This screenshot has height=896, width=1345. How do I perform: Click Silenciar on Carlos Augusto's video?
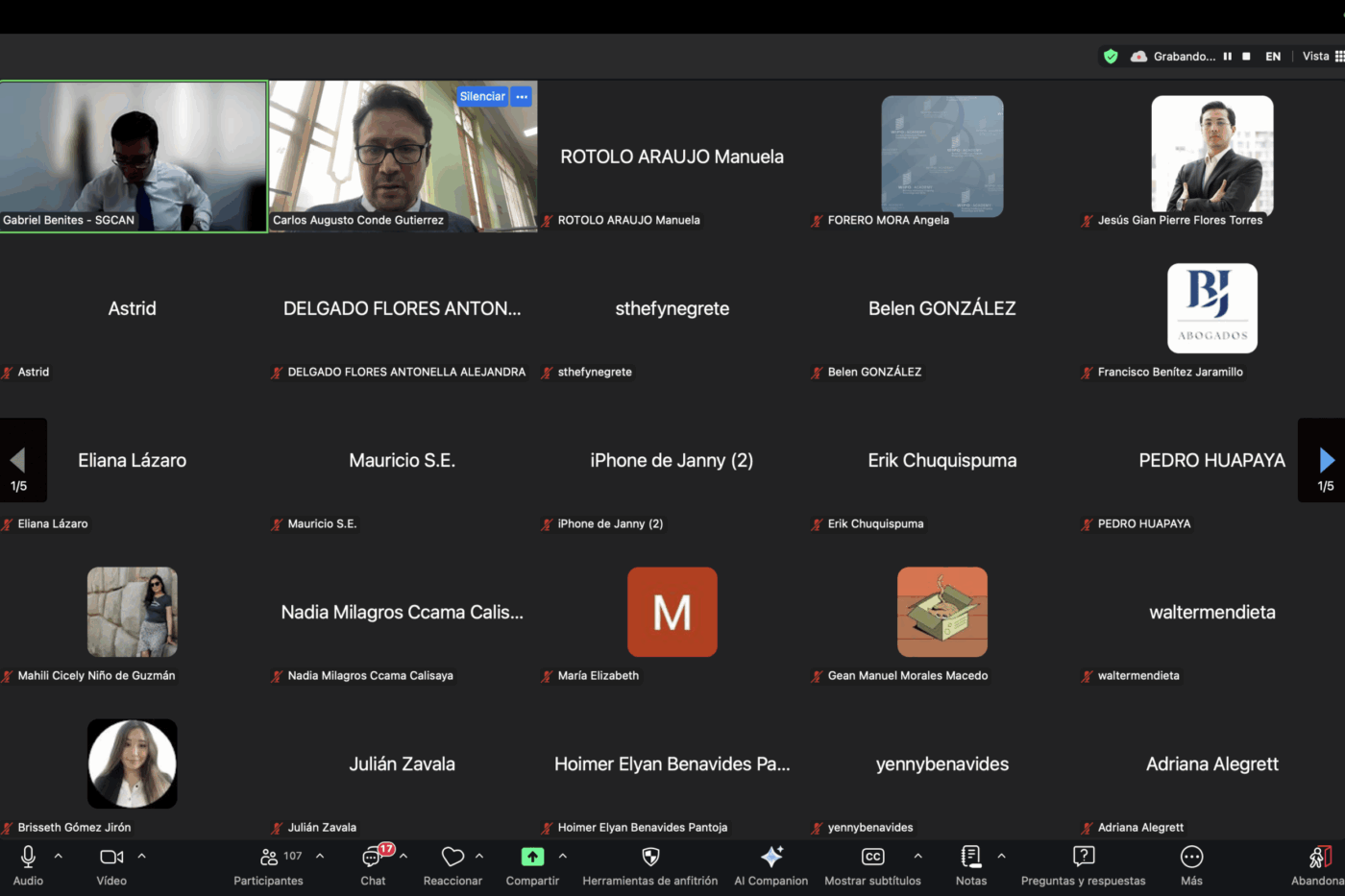[x=482, y=96]
